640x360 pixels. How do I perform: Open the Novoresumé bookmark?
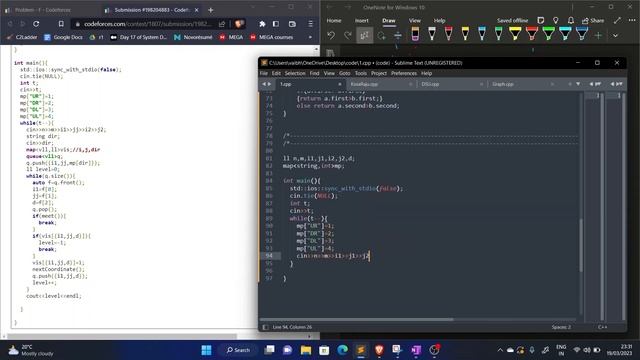tap(193, 37)
